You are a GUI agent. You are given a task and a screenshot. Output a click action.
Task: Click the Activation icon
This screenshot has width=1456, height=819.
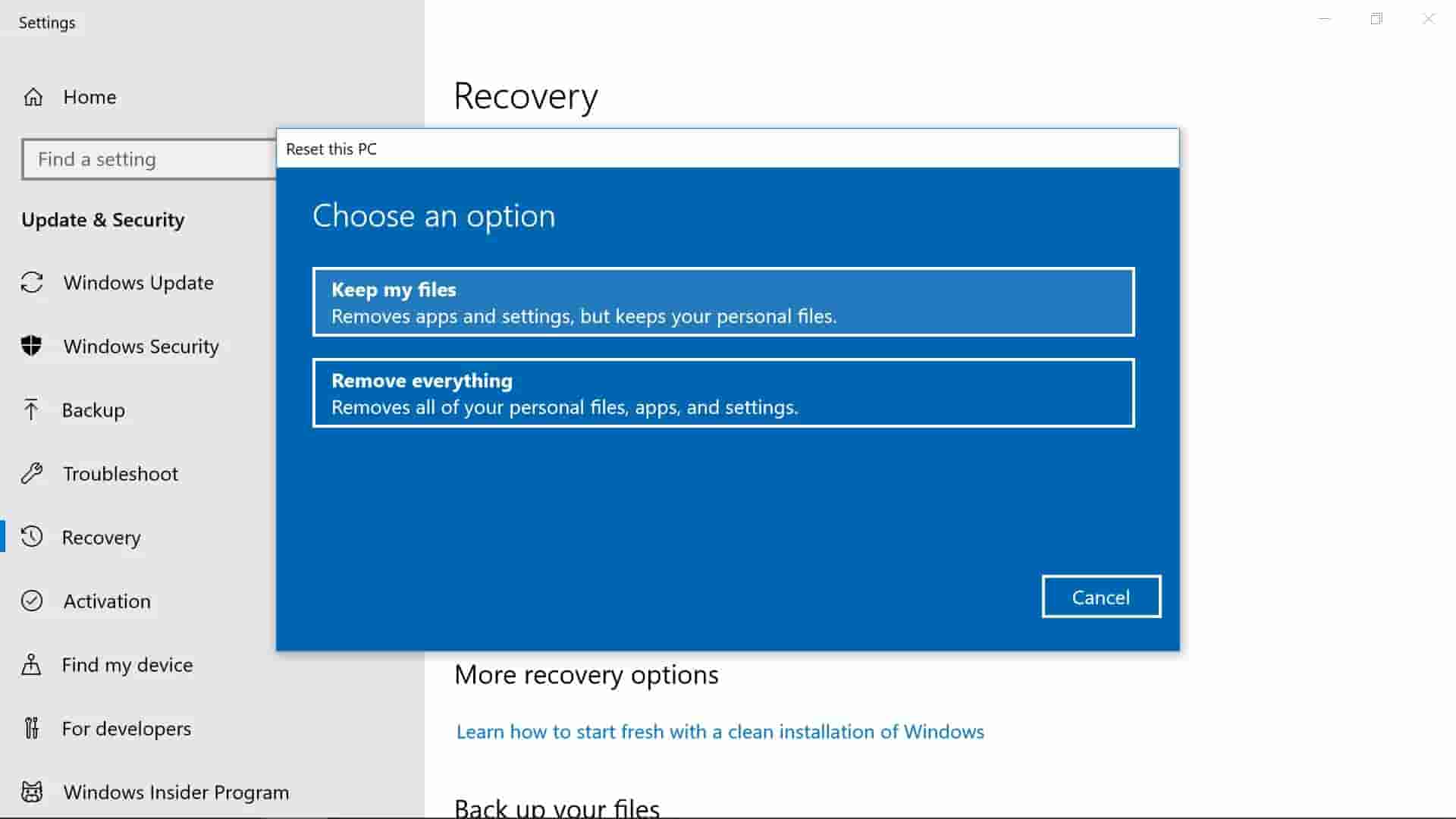click(31, 600)
